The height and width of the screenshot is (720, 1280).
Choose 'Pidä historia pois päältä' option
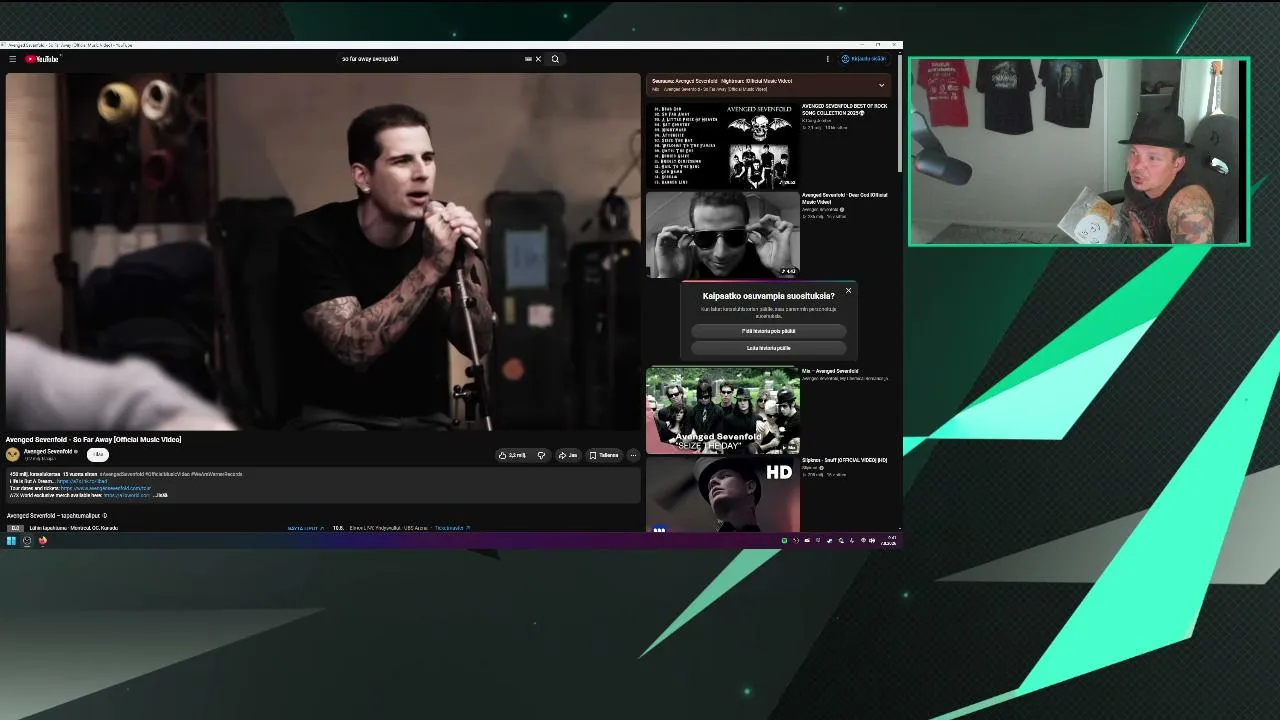pos(768,331)
